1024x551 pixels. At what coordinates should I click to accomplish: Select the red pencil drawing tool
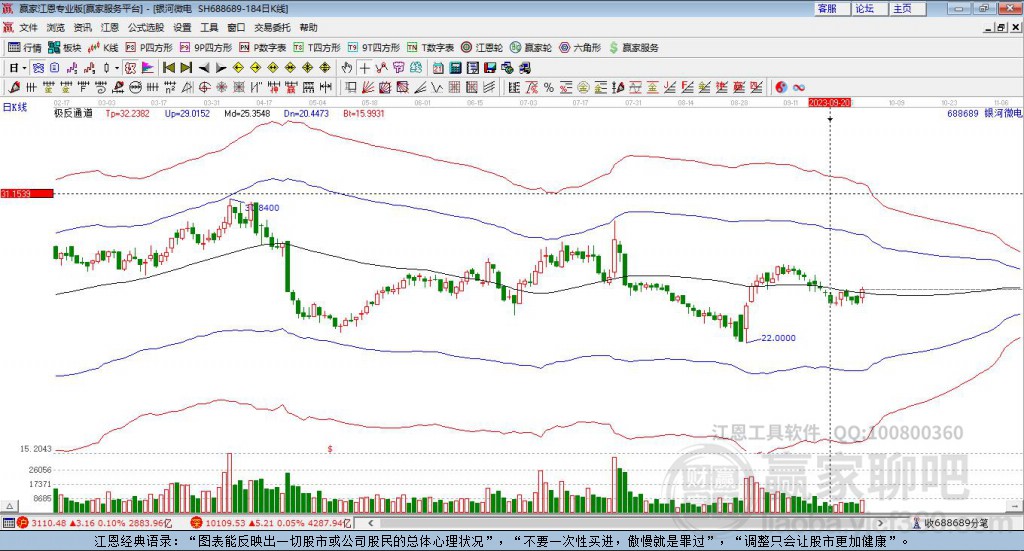14,87
